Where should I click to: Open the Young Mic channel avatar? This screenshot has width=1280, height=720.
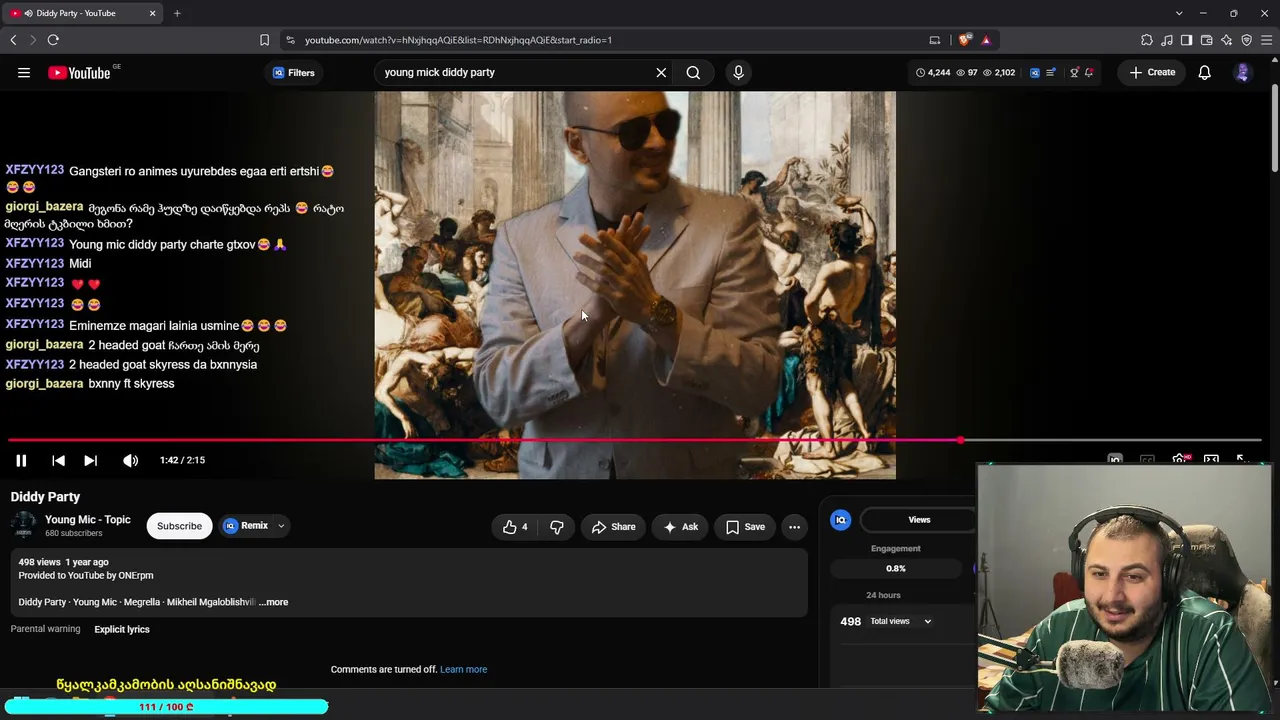(x=24, y=526)
